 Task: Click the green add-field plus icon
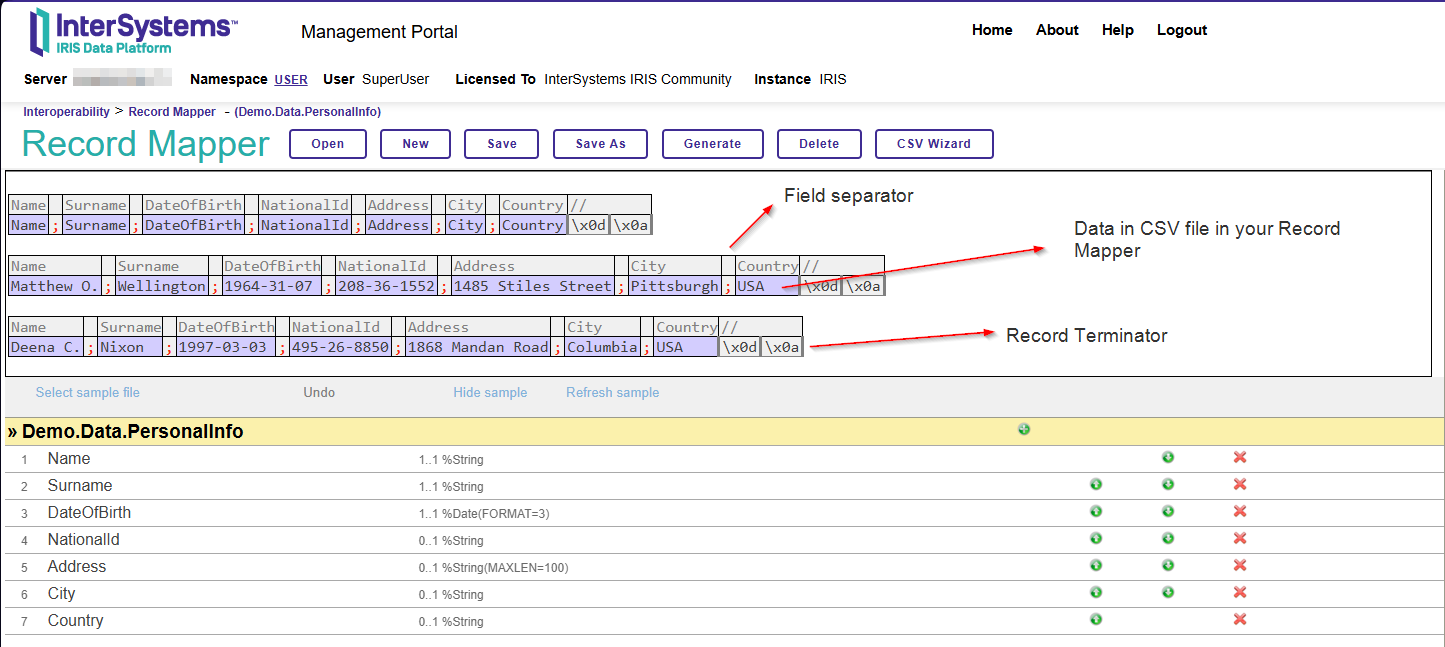pyautogui.click(x=1024, y=430)
